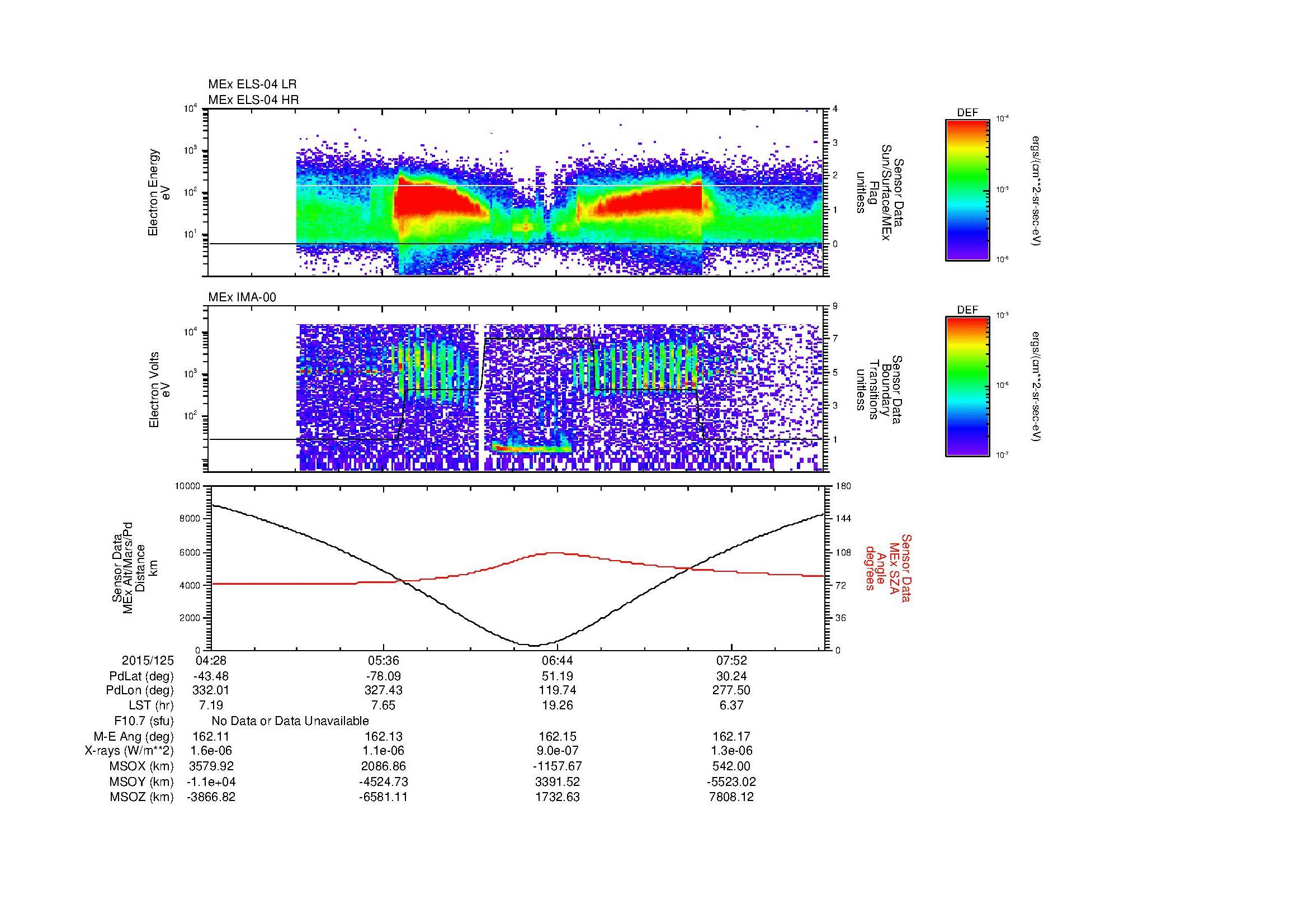Click the 'MSOX (km)' row label

point(142,767)
